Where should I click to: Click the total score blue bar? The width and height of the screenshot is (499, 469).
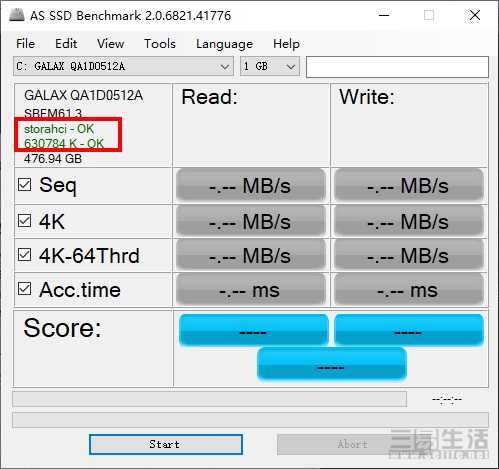coord(332,364)
